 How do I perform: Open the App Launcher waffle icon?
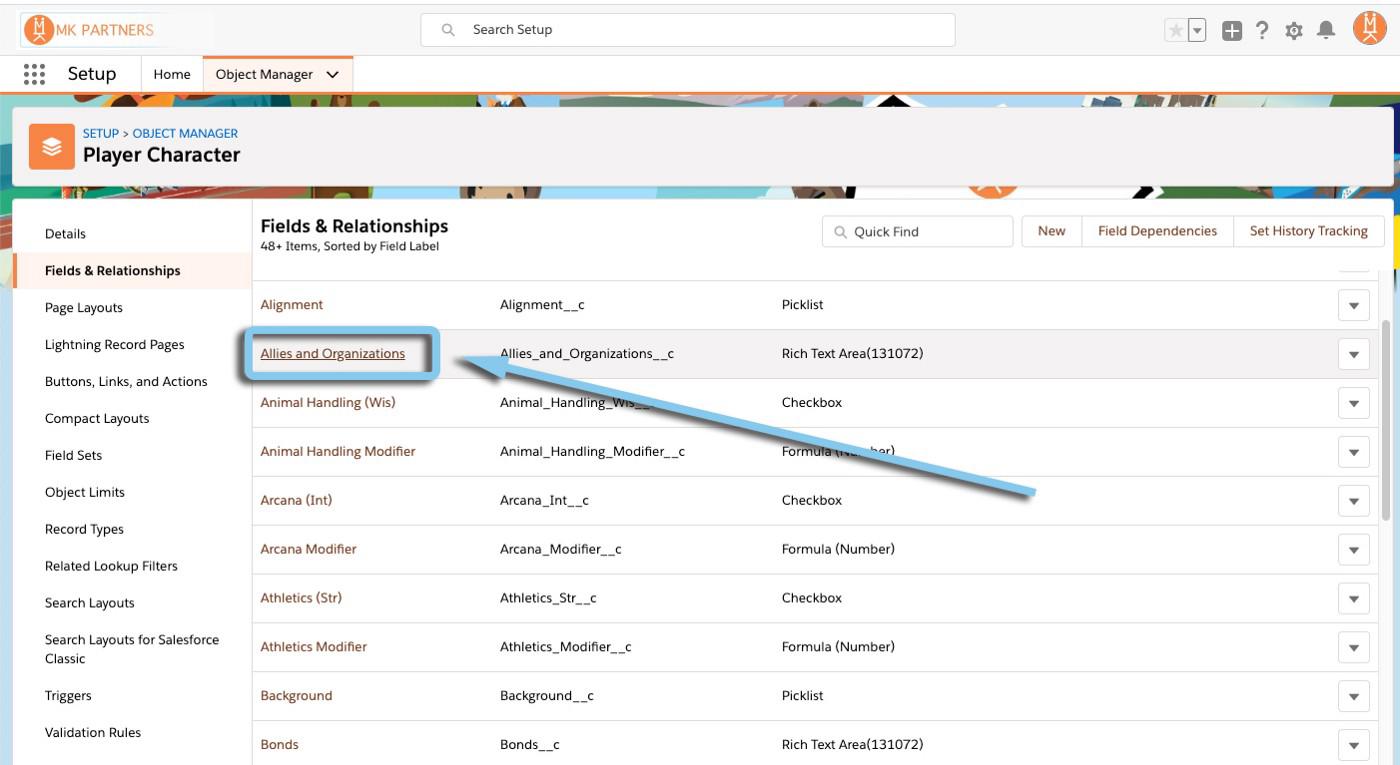[x=33, y=73]
